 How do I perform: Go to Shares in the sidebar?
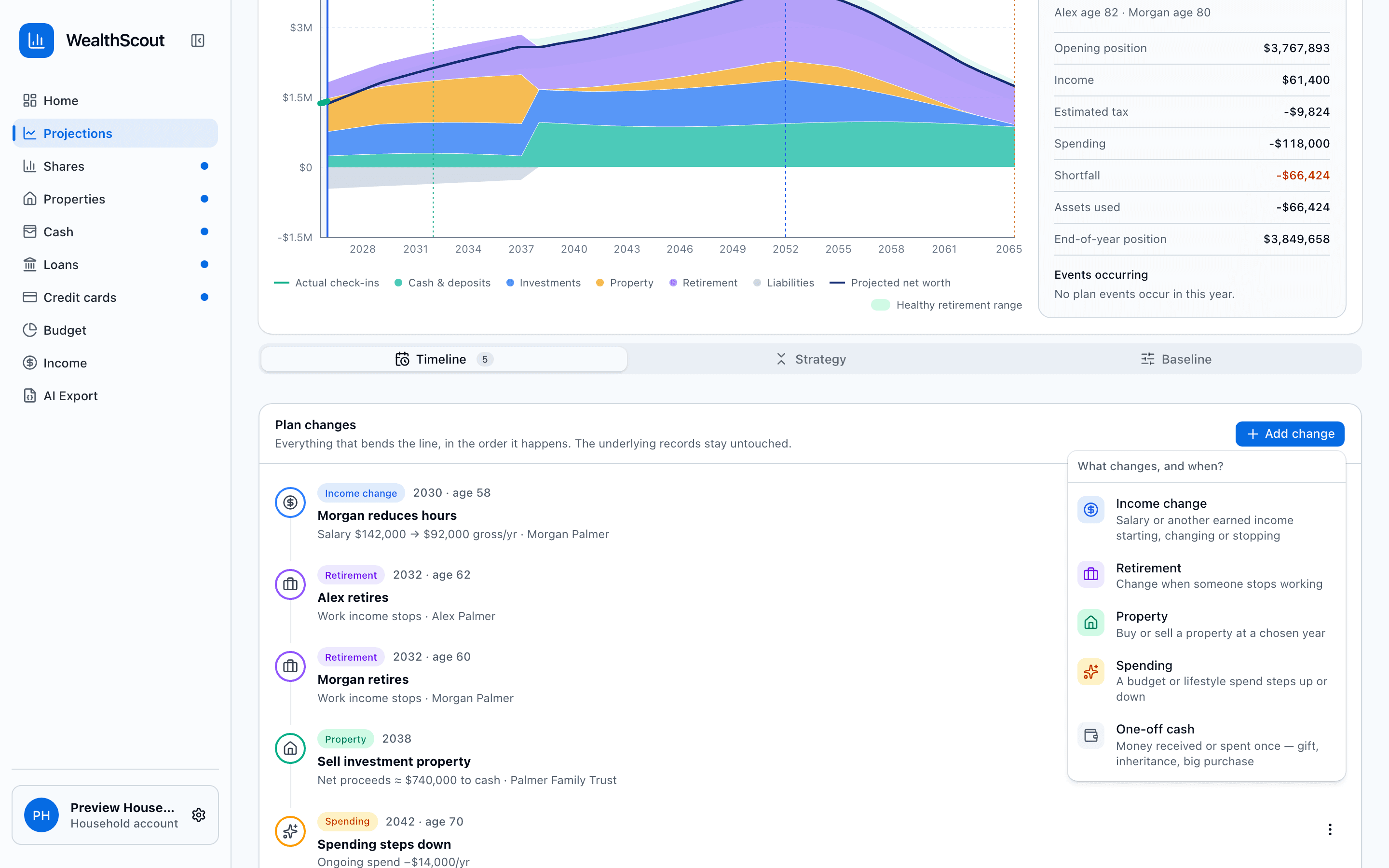coord(115,166)
